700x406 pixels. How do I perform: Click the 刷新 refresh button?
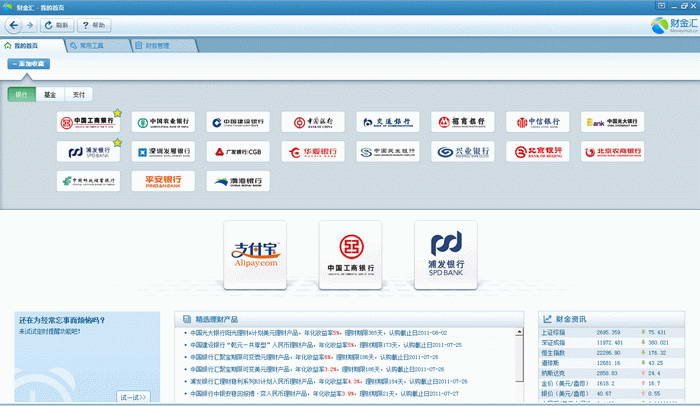[x=57, y=25]
